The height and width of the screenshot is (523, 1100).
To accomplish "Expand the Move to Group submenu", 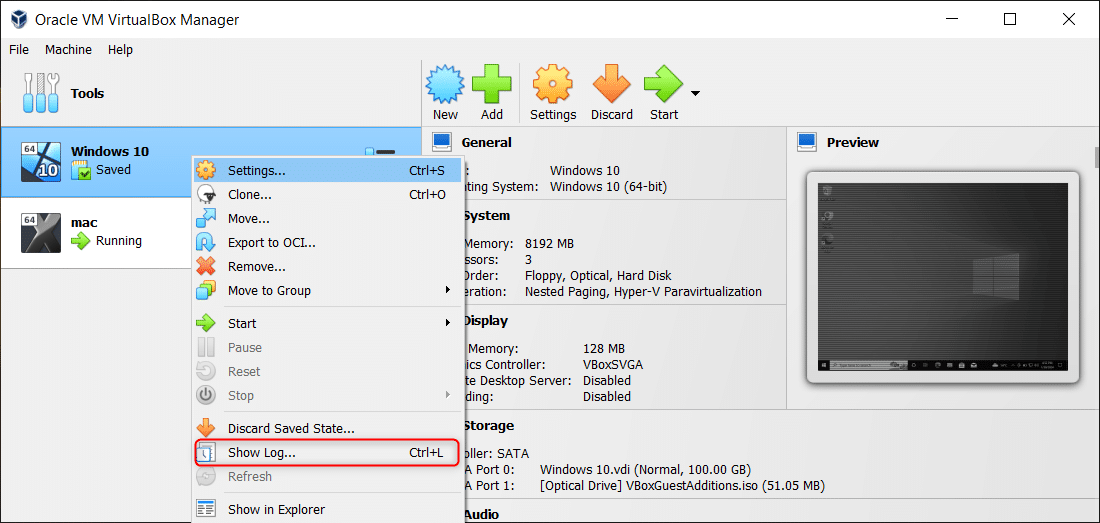I will tap(328, 290).
